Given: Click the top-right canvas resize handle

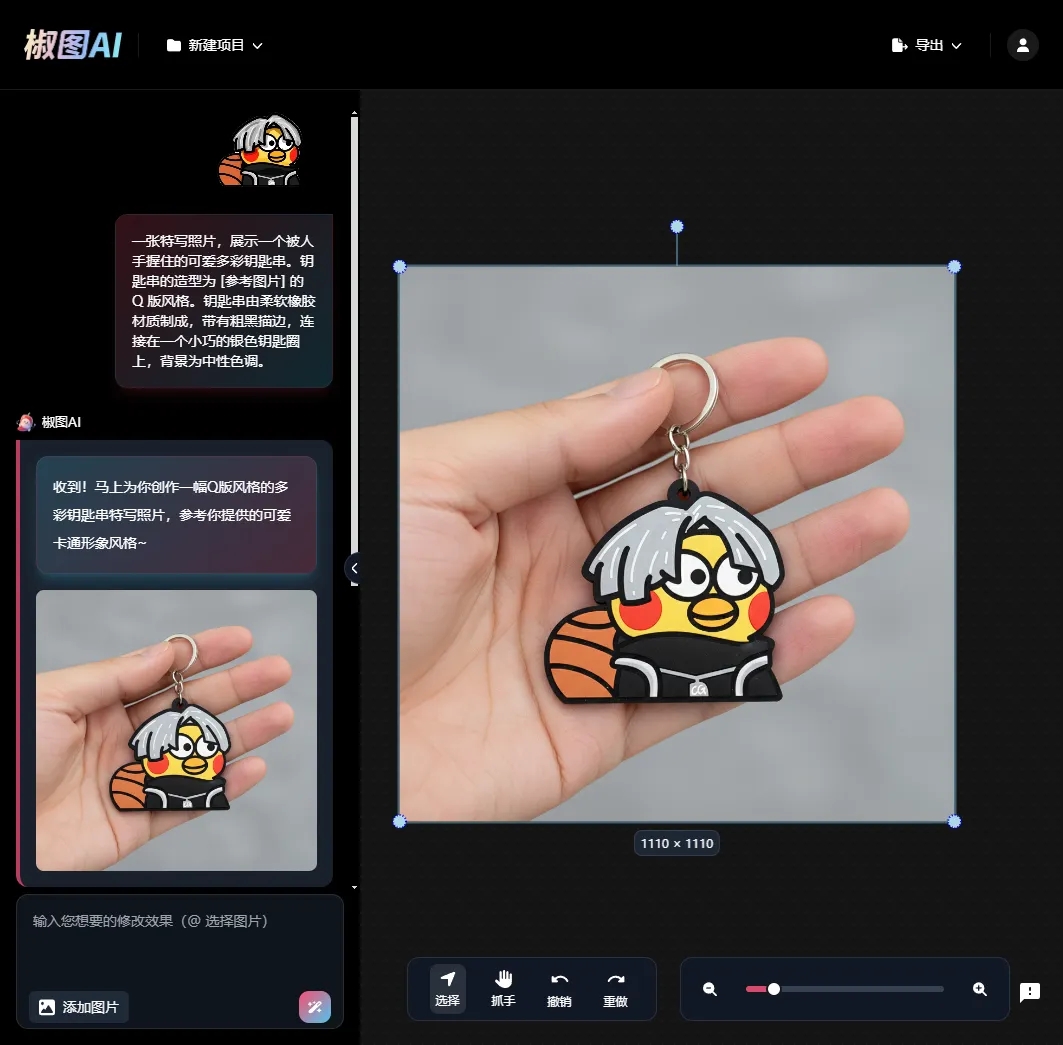Looking at the screenshot, I should pos(955,267).
